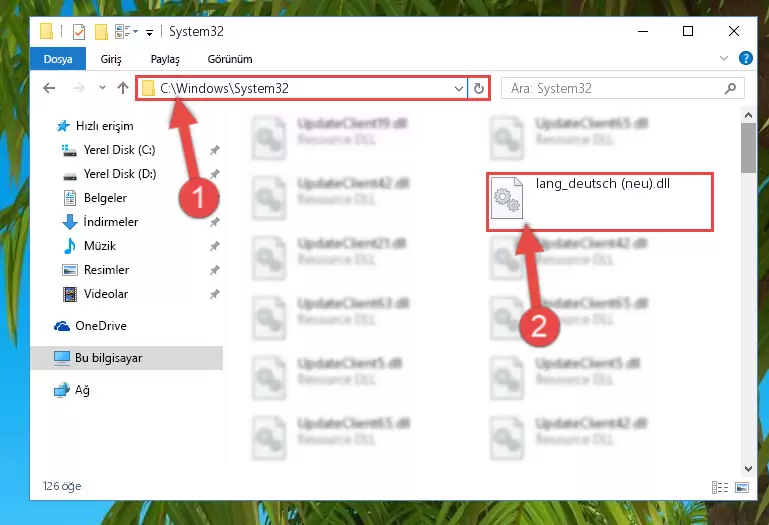Click the scrollbar up arrow
This screenshot has width=769, height=525.
click(748, 115)
